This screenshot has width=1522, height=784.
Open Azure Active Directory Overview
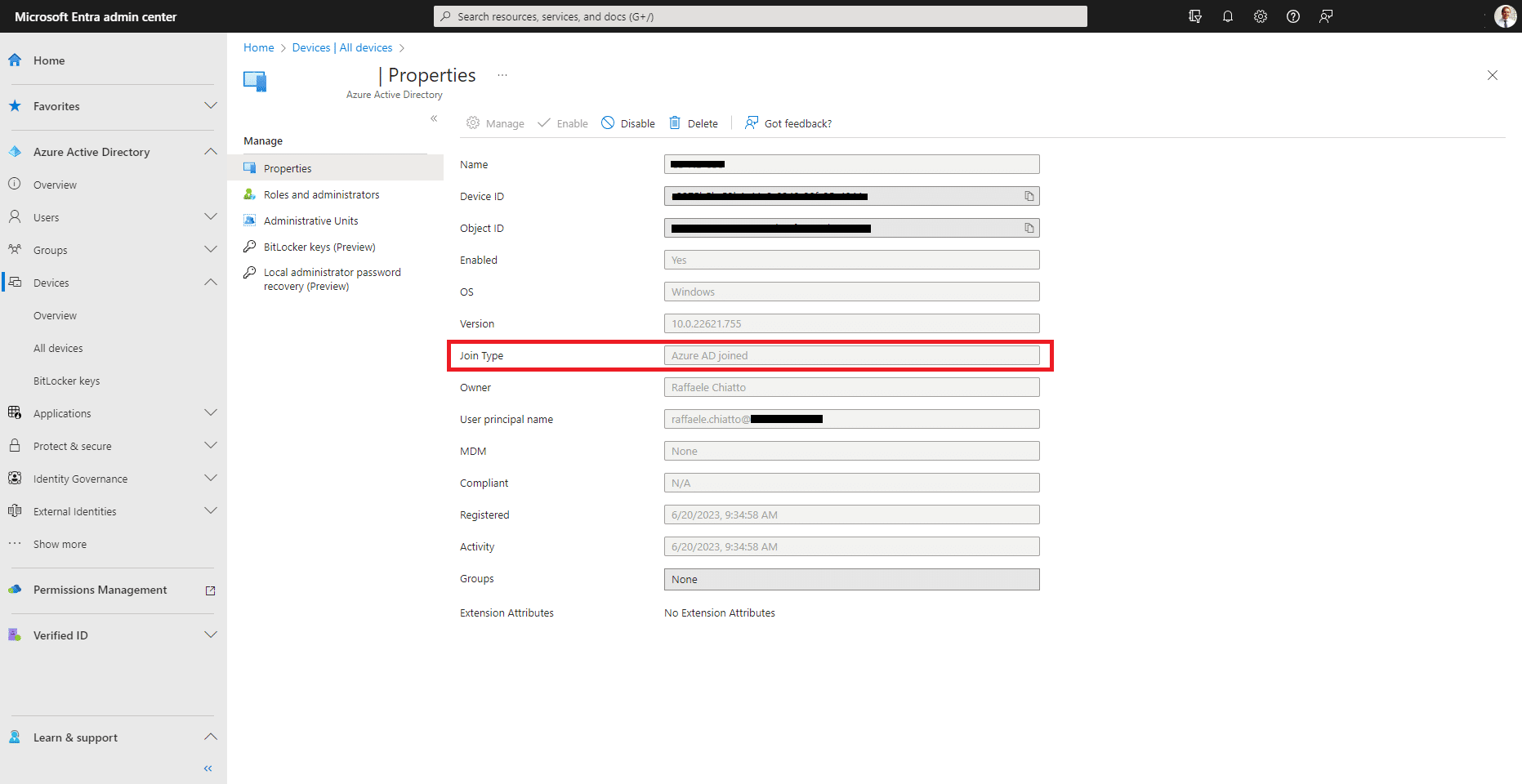(x=55, y=185)
